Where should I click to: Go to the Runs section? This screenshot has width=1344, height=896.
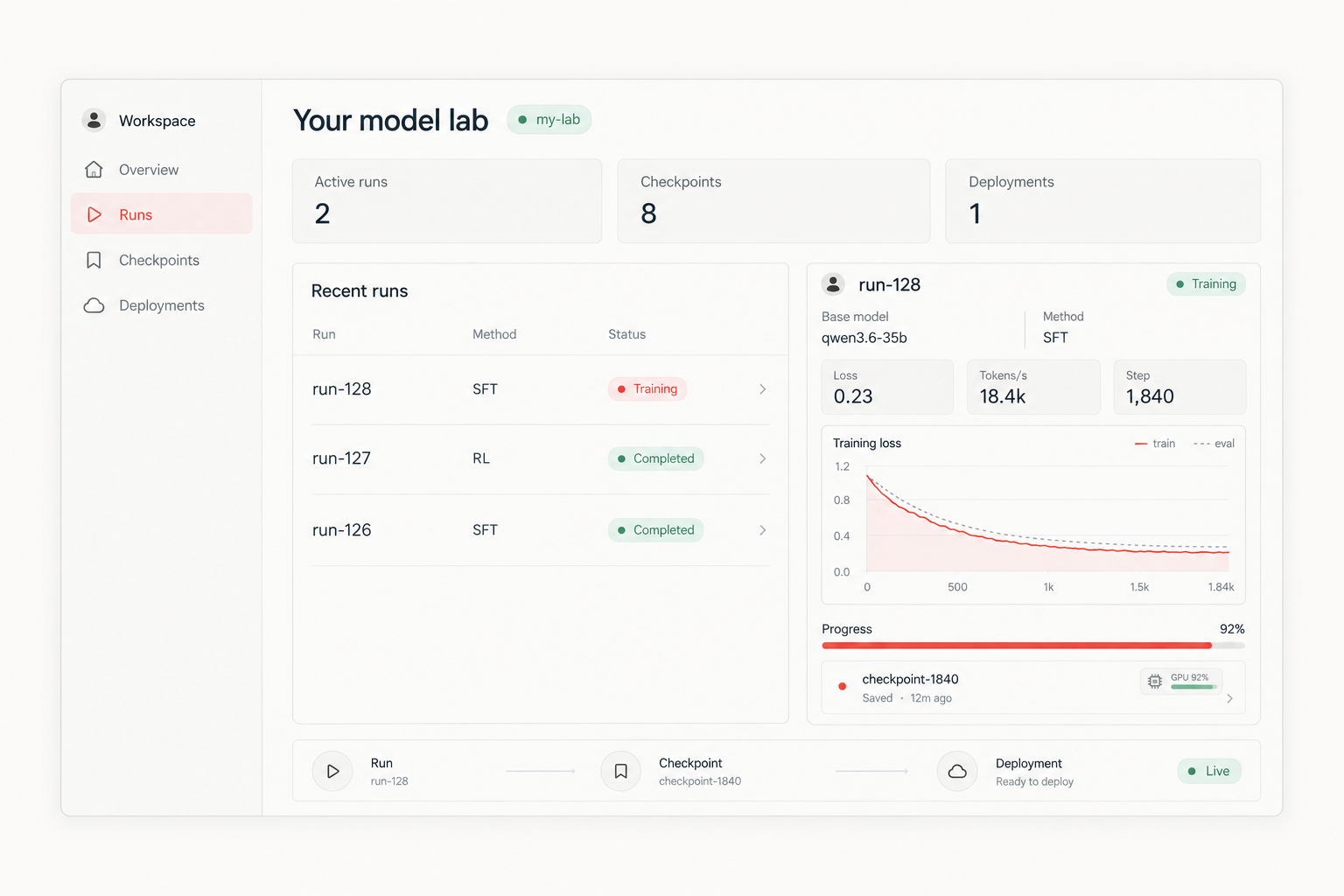[162, 214]
